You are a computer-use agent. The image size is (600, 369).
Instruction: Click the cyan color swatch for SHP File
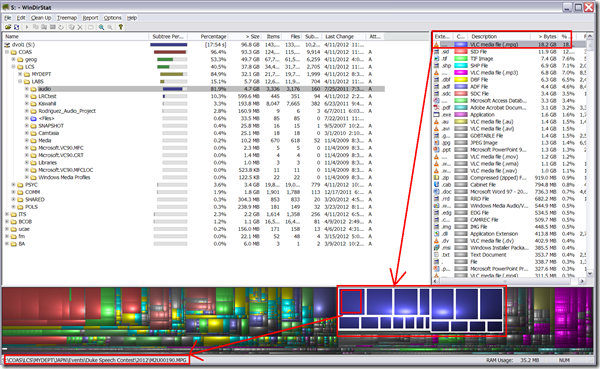(461, 66)
